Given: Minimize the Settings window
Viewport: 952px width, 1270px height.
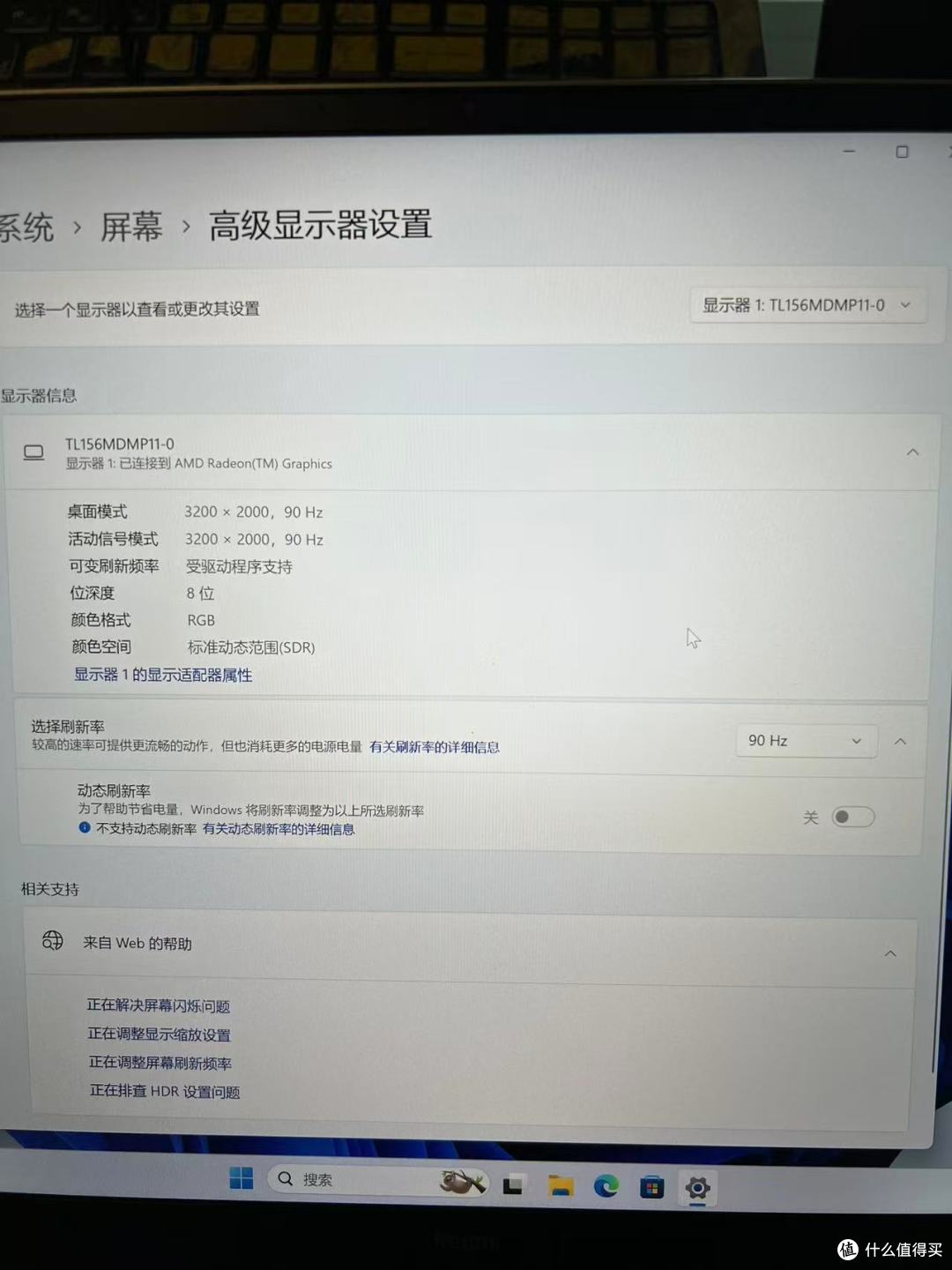Looking at the screenshot, I should pyautogui.click(x=849, y=152).
